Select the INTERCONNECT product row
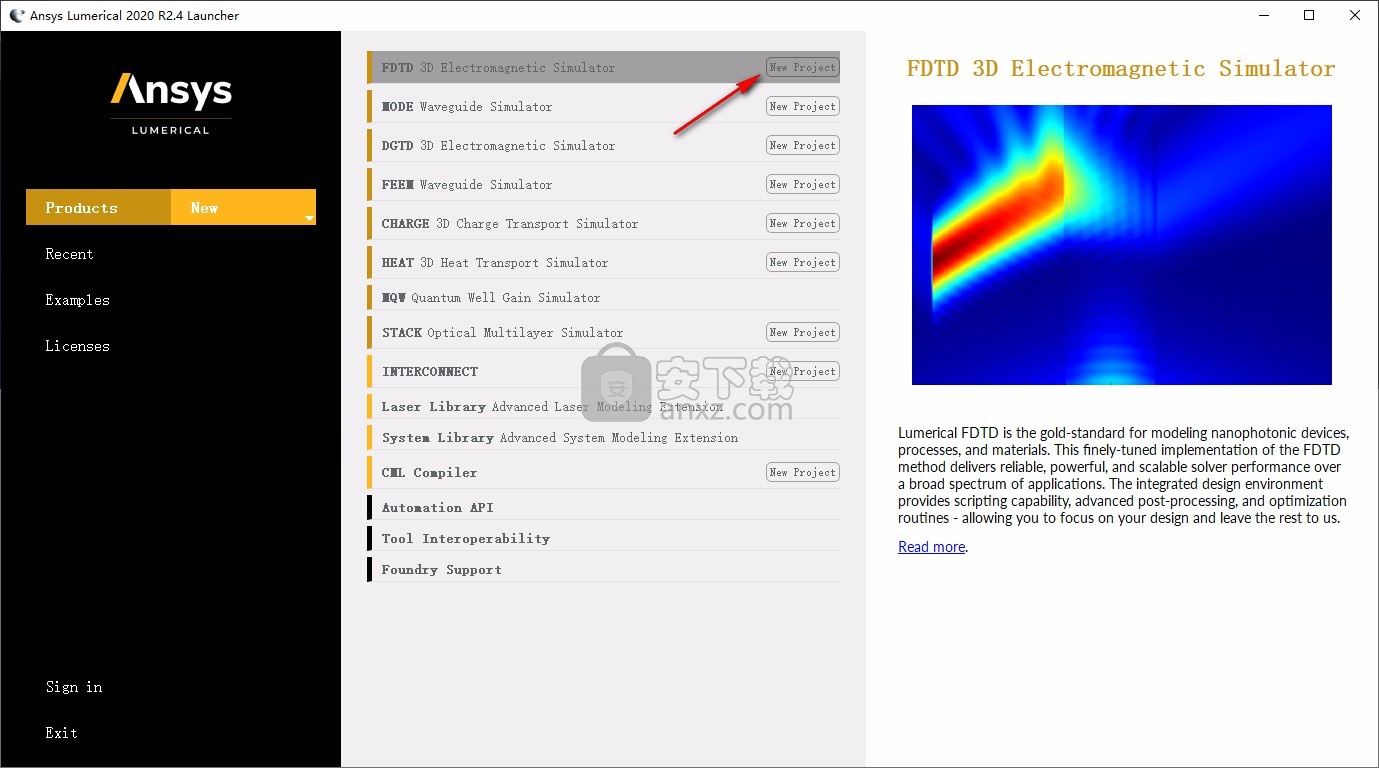 click(x=603, y=371)
